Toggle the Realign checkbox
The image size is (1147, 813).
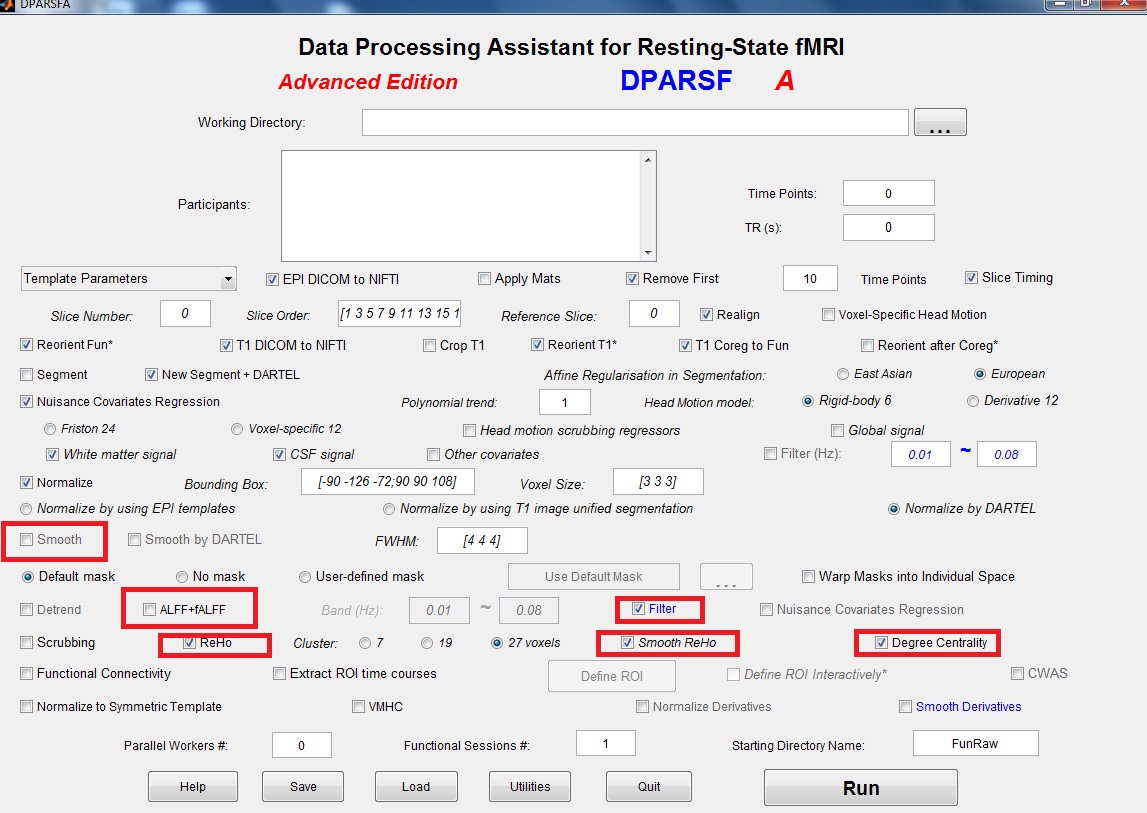706,315
